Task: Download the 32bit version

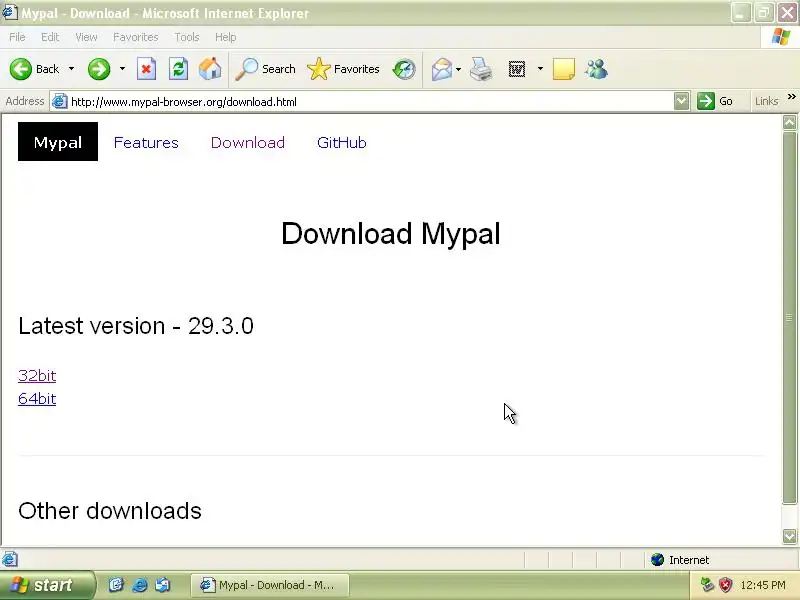Action: point(37,376)
